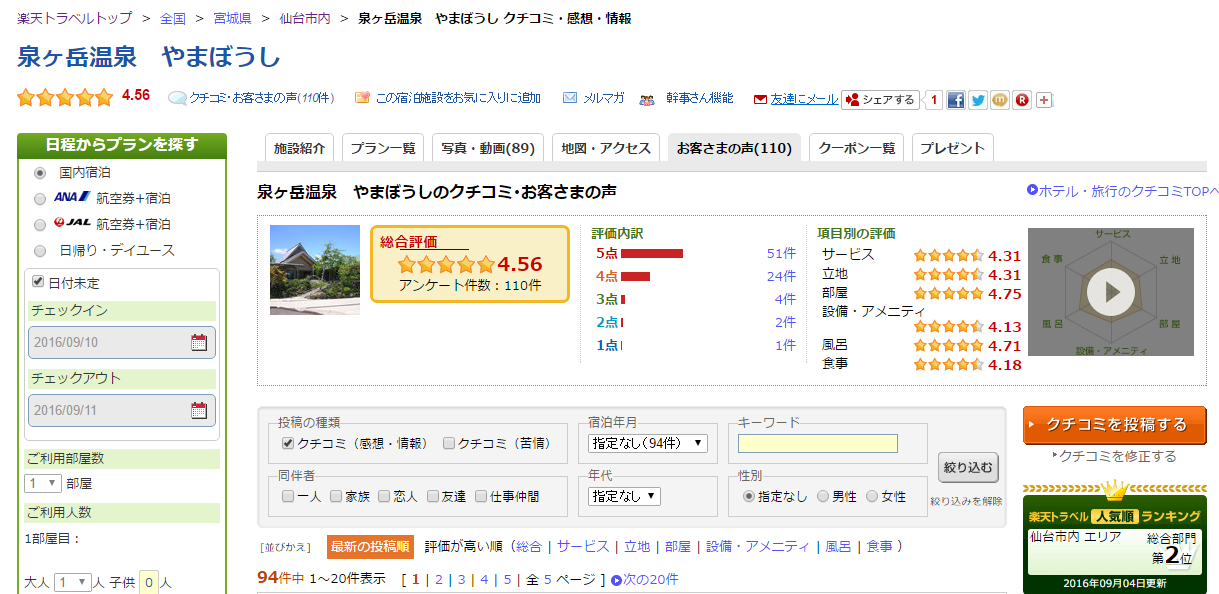Expand the 宿泊年月 dropdown
The width and height of the screenshot is (1219, 594).
[x=648, y=443]
